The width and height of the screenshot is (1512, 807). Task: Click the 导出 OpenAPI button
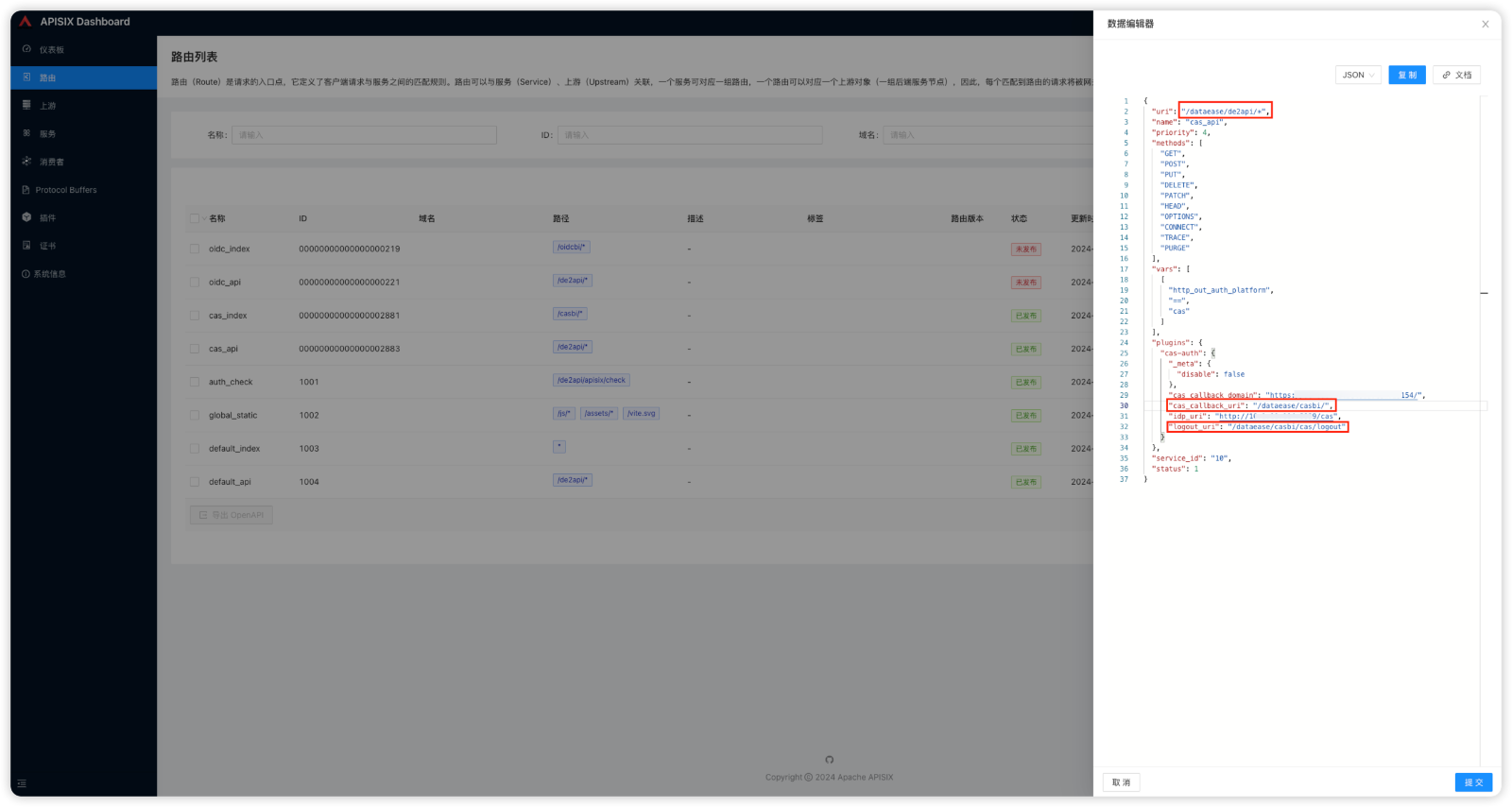(232, 515)
